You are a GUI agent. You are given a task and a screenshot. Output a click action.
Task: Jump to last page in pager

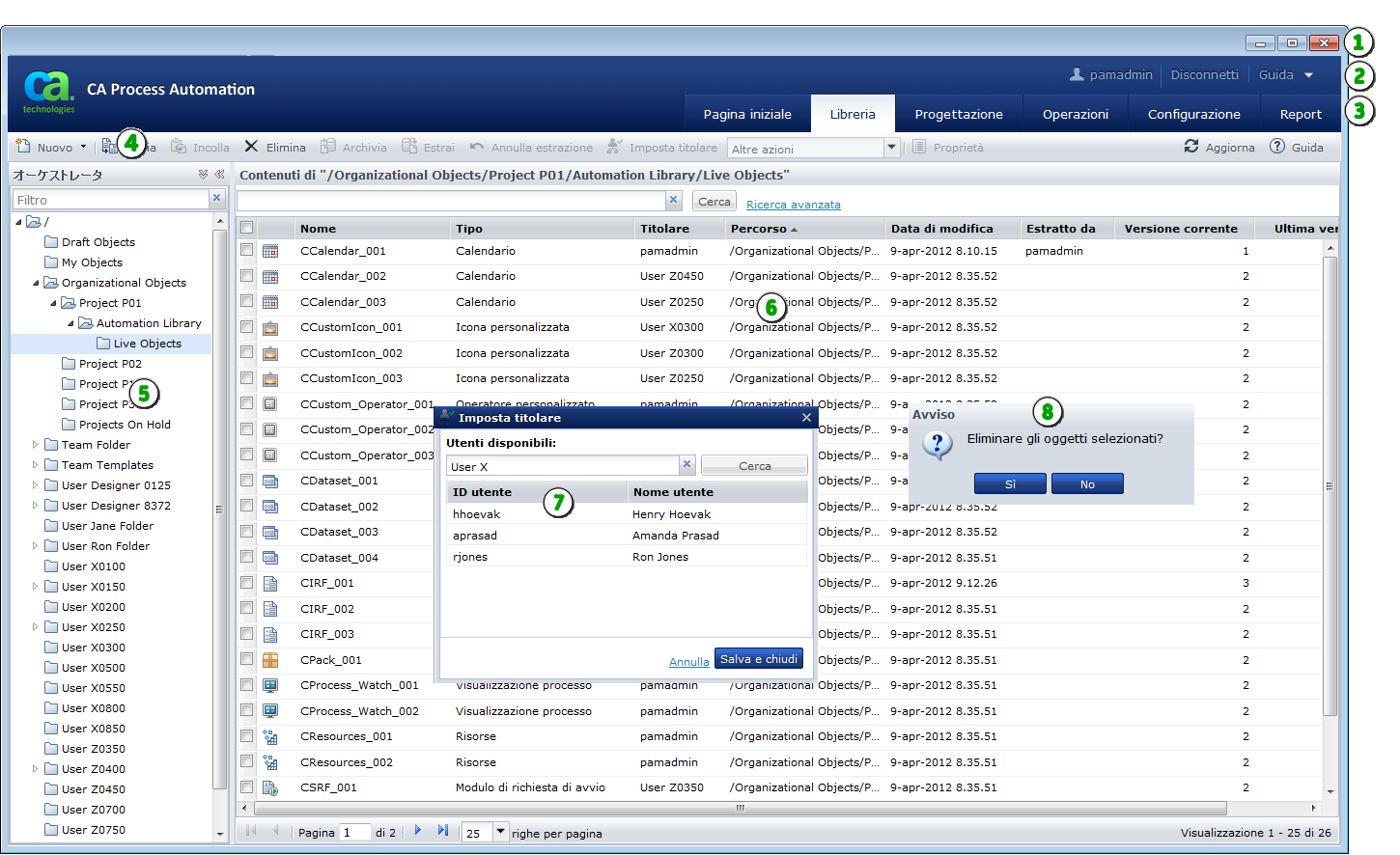coord(443,831)
